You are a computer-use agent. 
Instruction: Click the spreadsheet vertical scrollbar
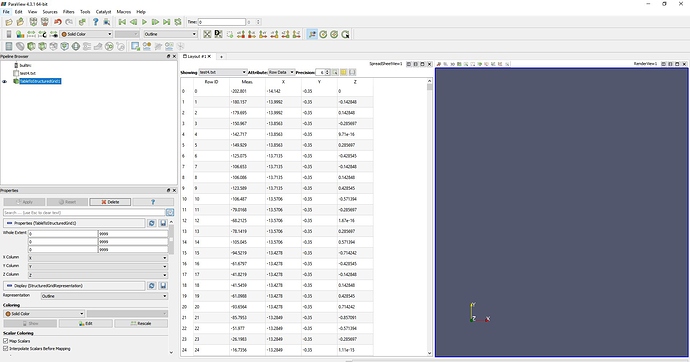pos(429,217)
